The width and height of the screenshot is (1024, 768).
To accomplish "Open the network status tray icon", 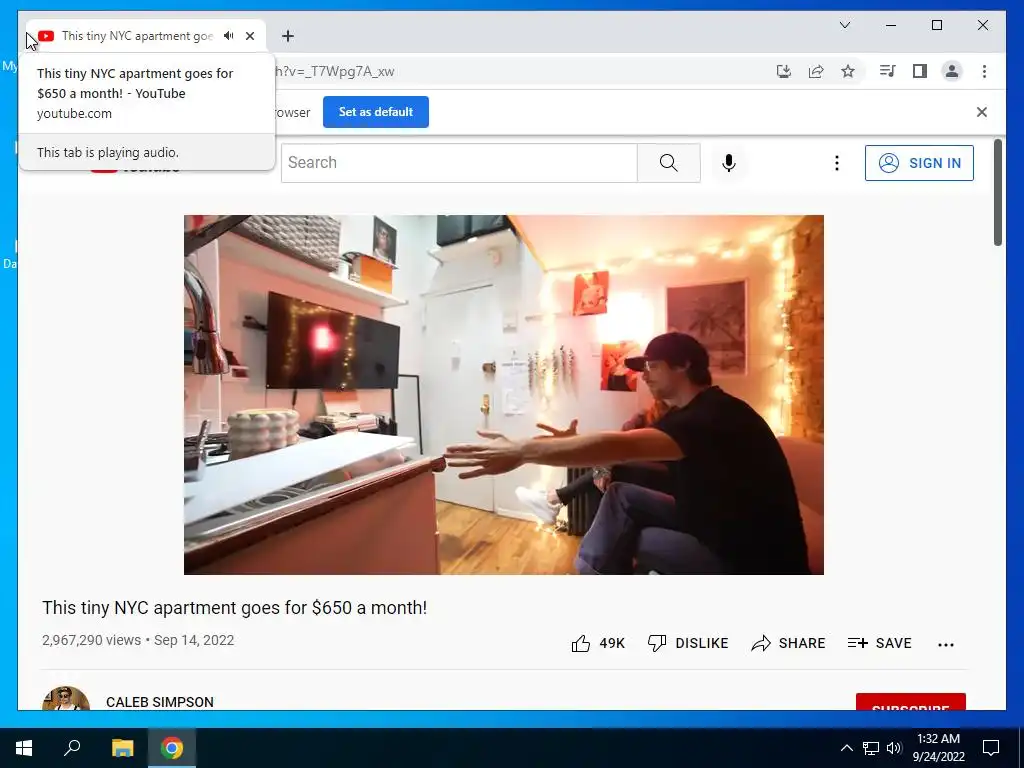I will (871, 748).
